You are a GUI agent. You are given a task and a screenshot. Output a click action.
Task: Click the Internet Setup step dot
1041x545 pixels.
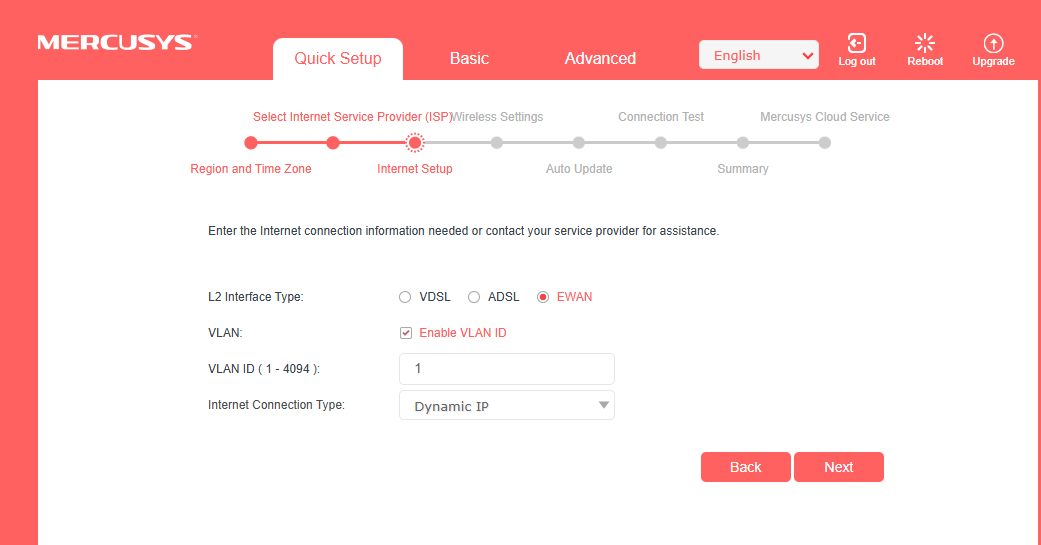click(x=415, y=143)
